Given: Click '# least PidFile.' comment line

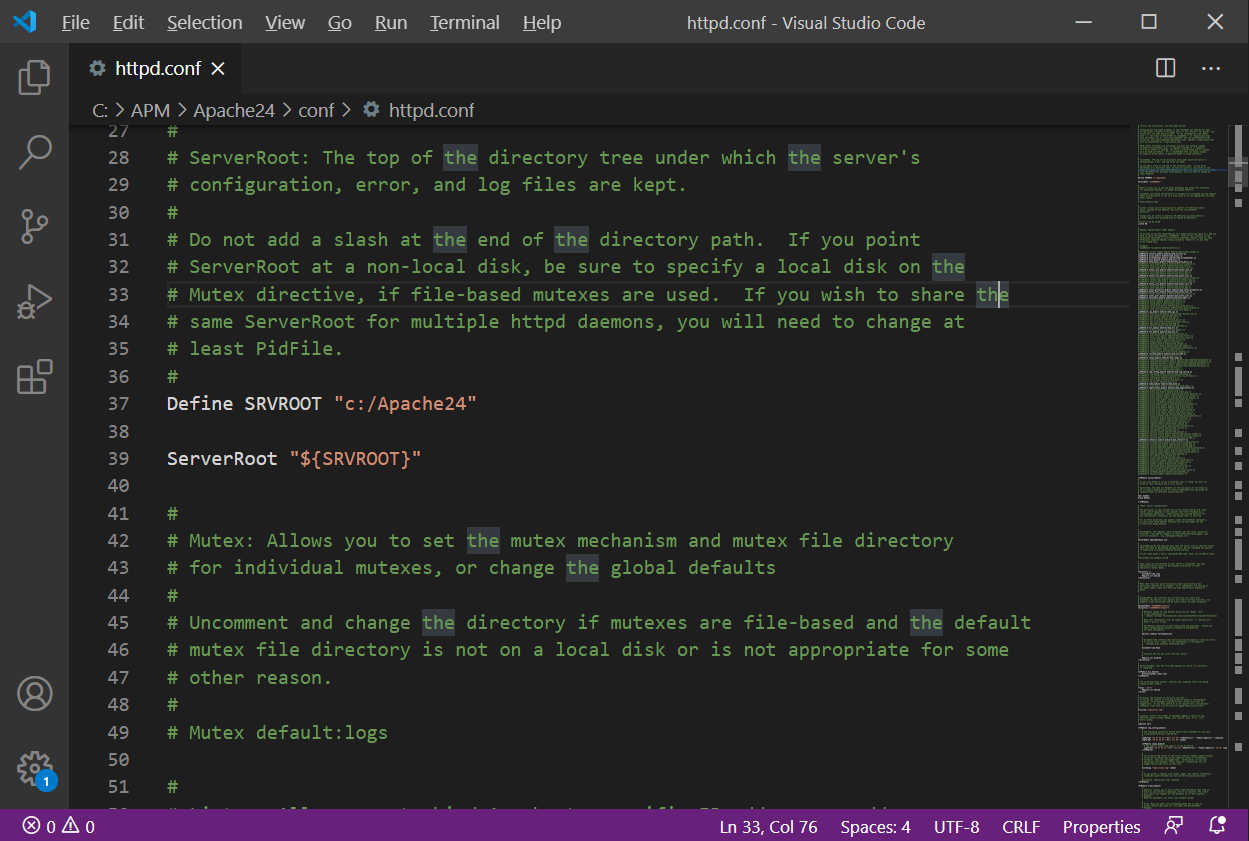Looking at the screenshot, I should pos(255,349).
